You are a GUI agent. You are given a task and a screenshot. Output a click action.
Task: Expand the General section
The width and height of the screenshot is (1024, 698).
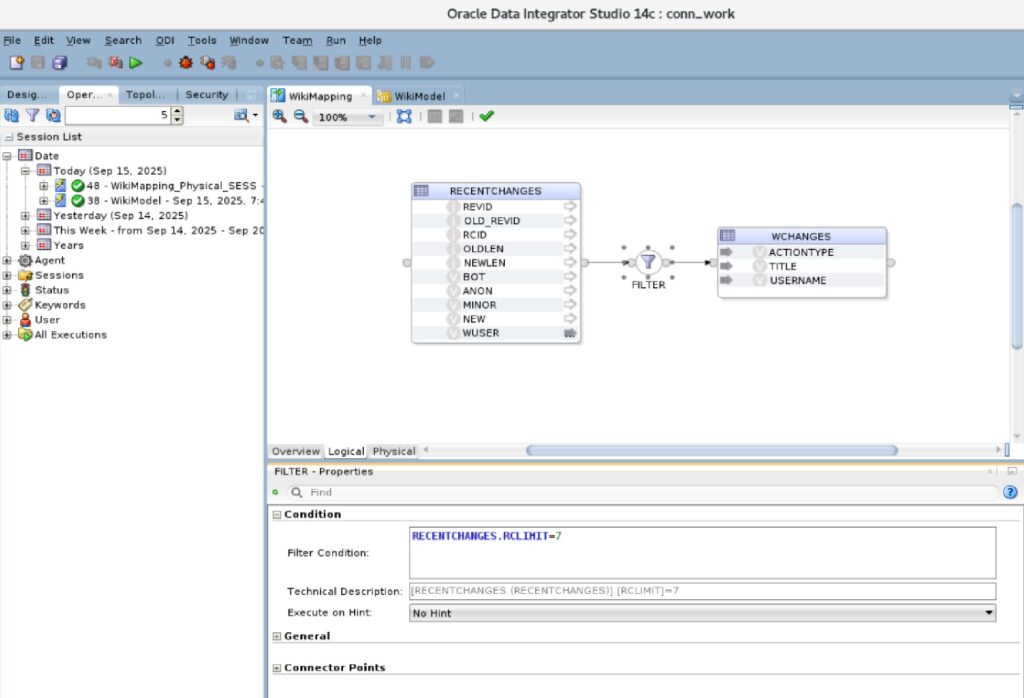[x=277, y=637]
